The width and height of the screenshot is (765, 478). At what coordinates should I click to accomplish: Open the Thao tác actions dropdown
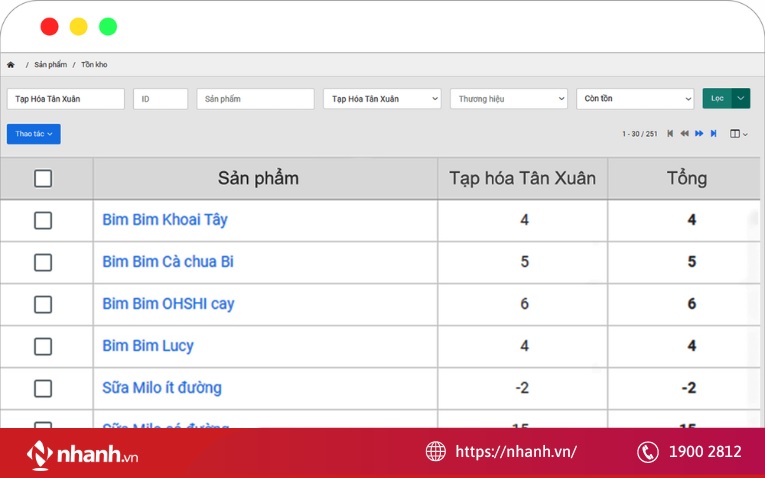tap(34, 134)
